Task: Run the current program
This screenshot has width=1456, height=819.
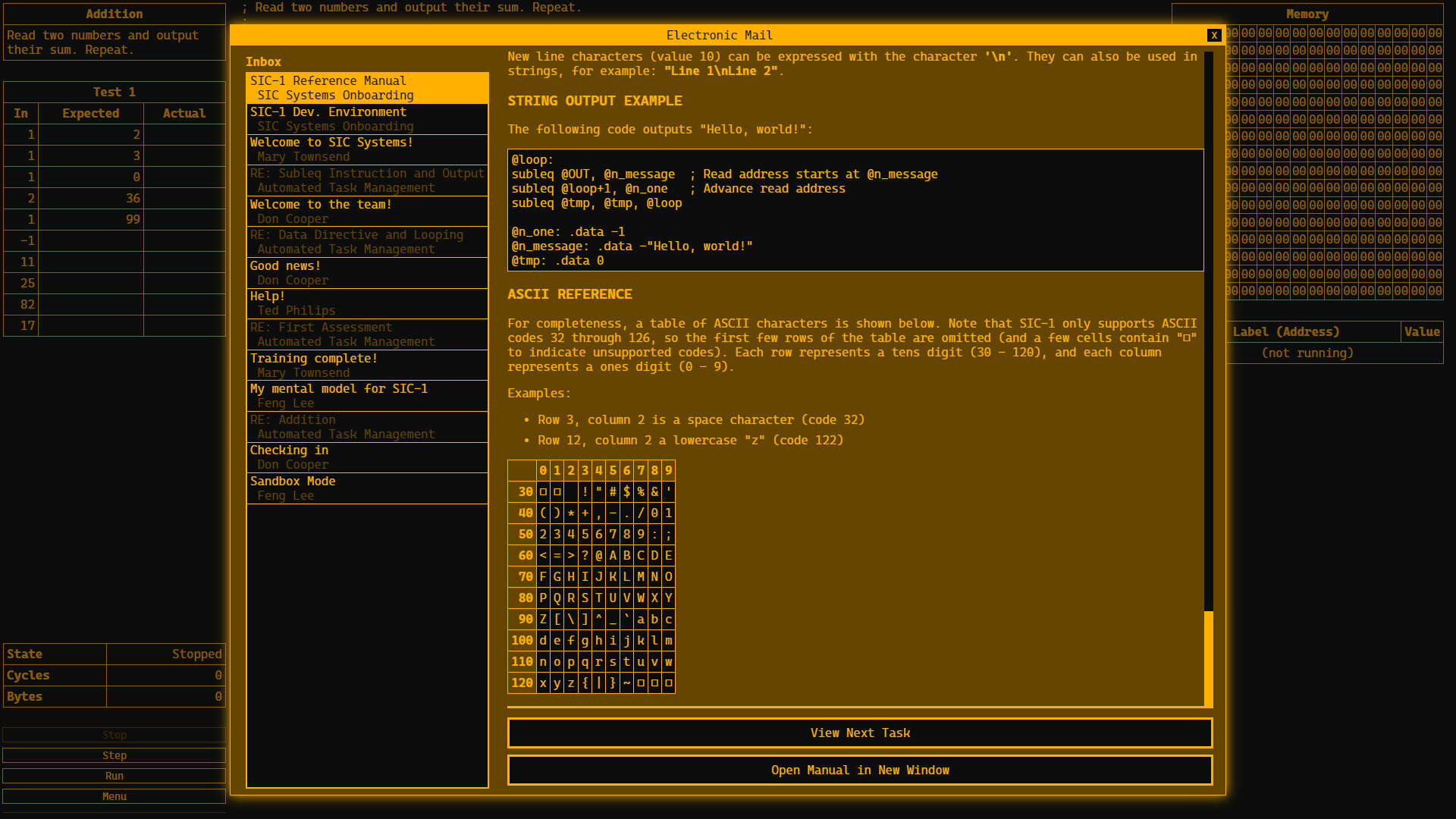Action: (114, 775)
